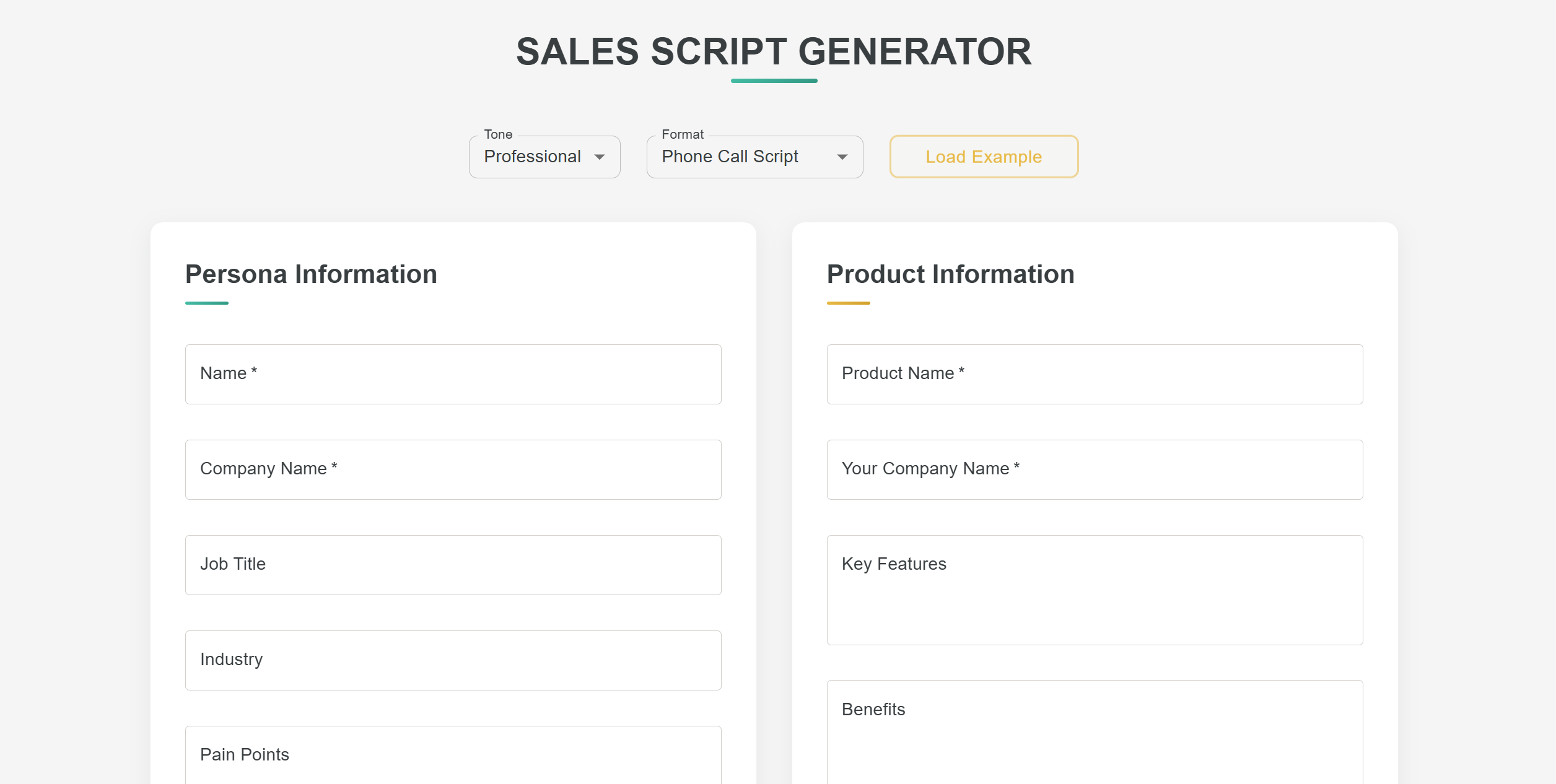The width and height of the screenshot is (1556, 784).
Task: Focus the Your Company Name input
Action: pos(1095,469)
